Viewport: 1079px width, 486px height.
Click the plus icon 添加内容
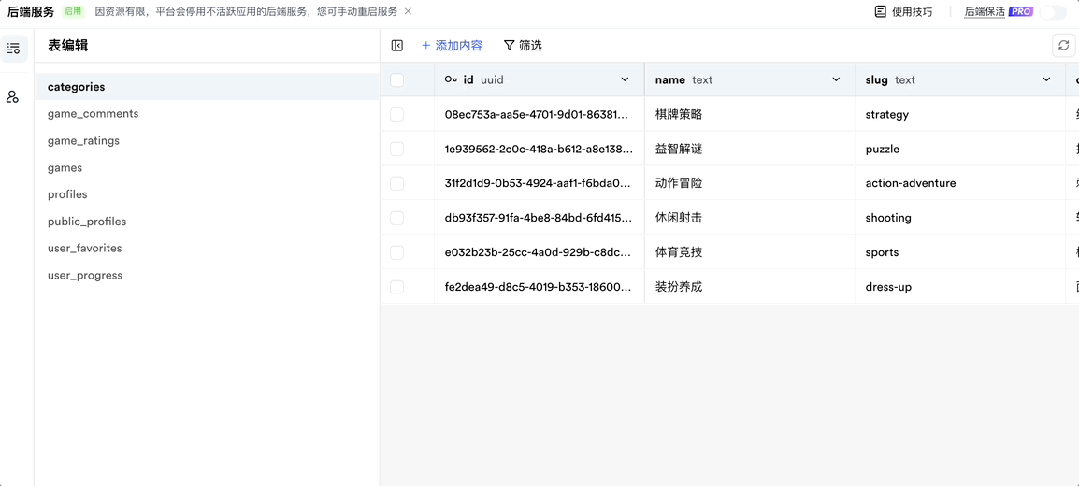[x=426, y=45]
